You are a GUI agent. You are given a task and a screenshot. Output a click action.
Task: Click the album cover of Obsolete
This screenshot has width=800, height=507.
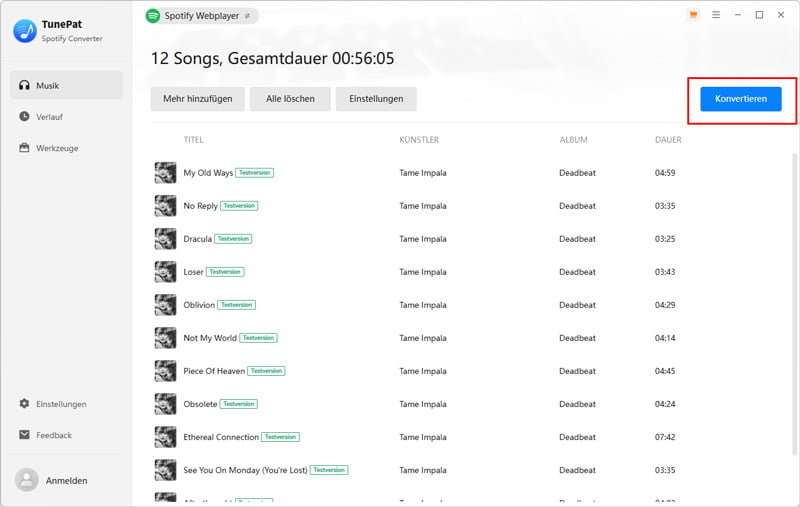click(165, 404)
